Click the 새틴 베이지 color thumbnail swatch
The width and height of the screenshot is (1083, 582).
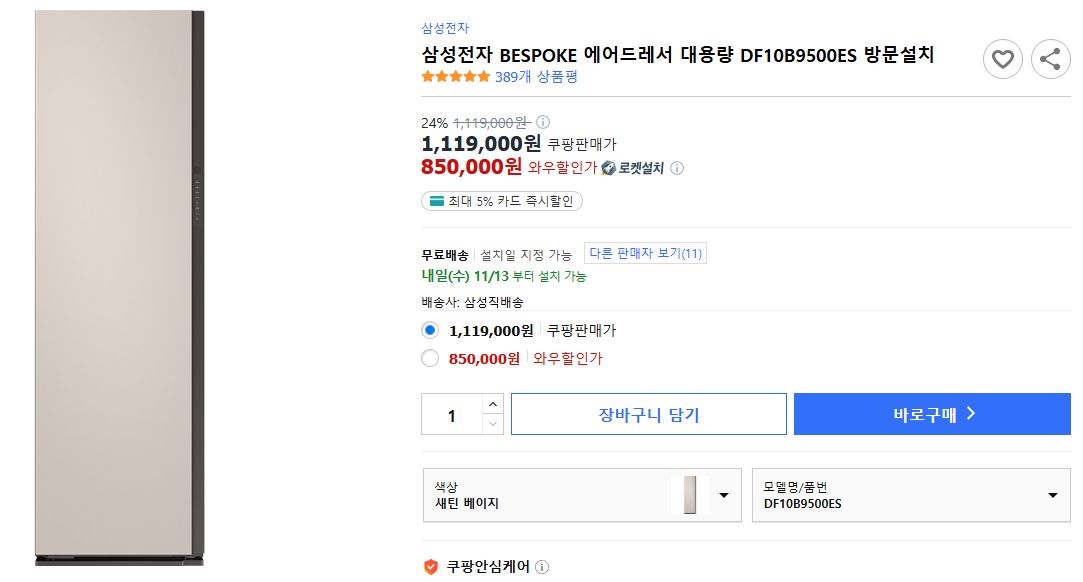click(689, 494)
